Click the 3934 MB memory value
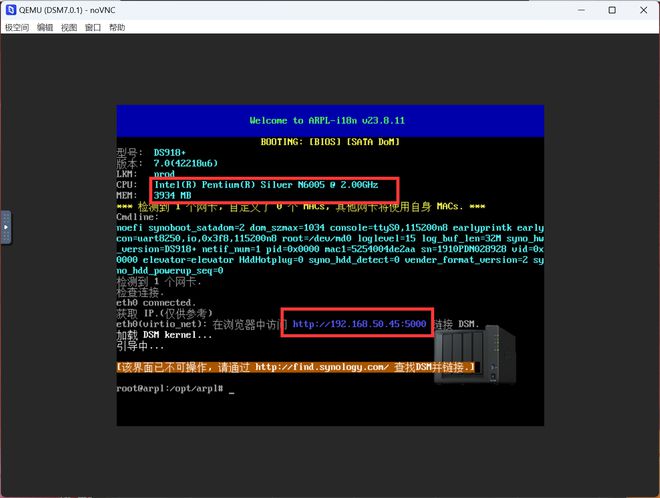 pyautogui.click(x=173, y=195)
